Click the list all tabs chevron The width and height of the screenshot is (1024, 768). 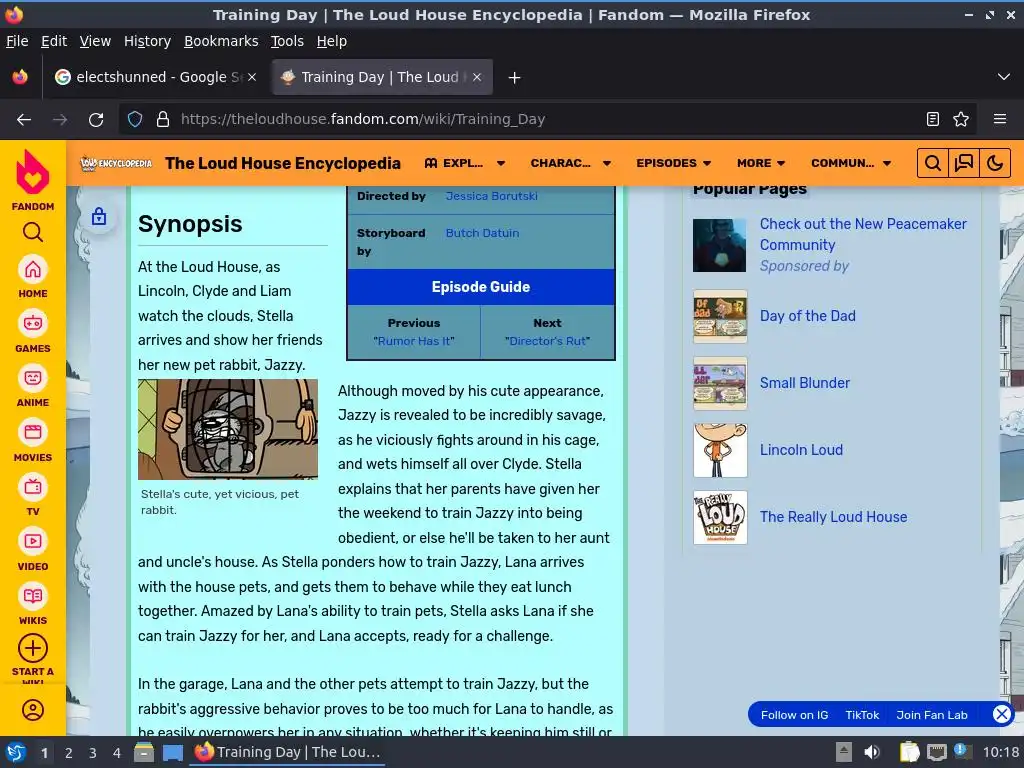pyautogui.click(x=1004, y=77)
